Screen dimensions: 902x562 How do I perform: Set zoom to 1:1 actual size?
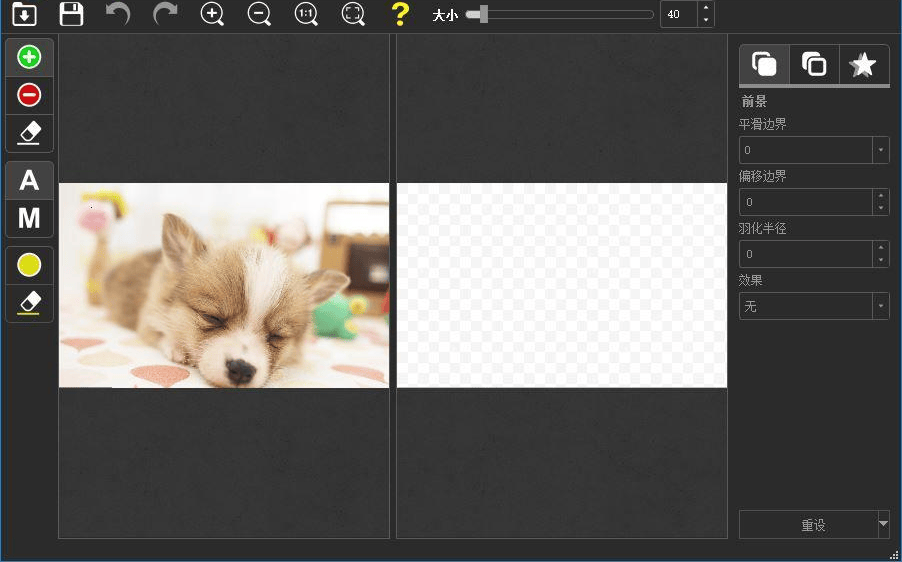(306, 14)
